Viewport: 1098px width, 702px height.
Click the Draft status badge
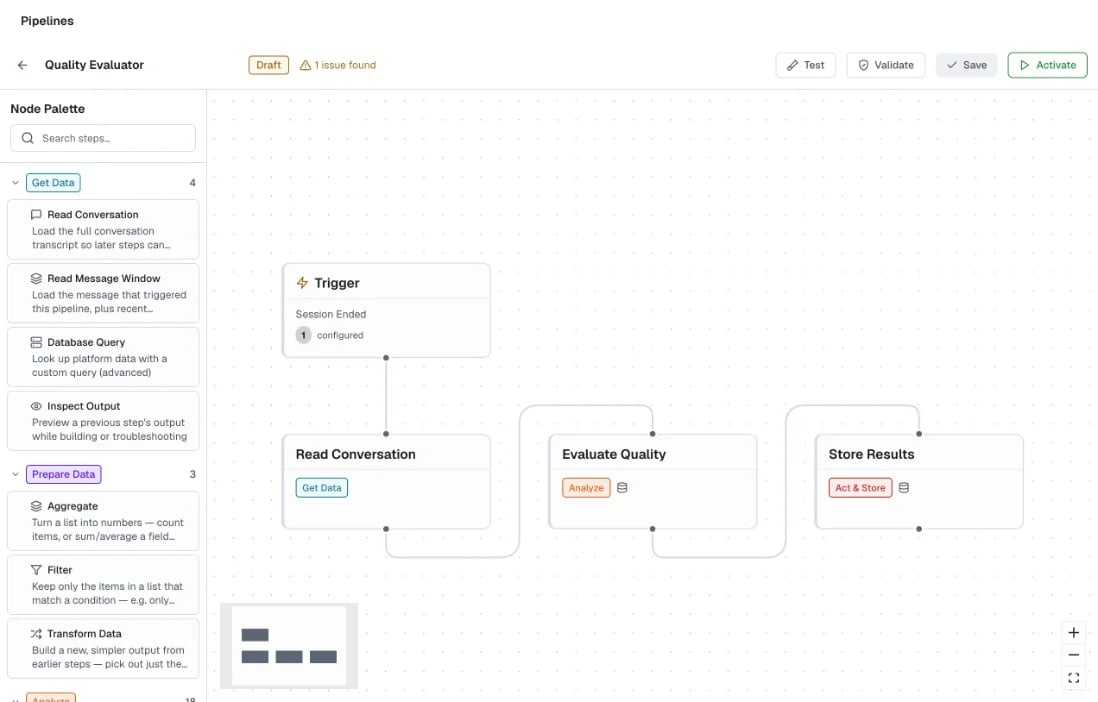[268, 65]
